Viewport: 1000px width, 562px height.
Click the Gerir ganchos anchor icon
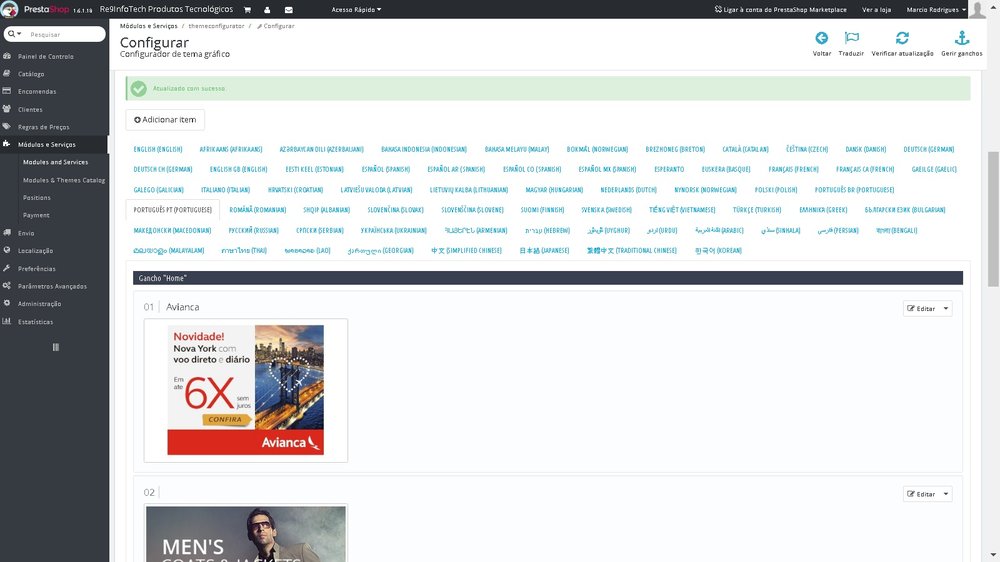pos(962,38)
